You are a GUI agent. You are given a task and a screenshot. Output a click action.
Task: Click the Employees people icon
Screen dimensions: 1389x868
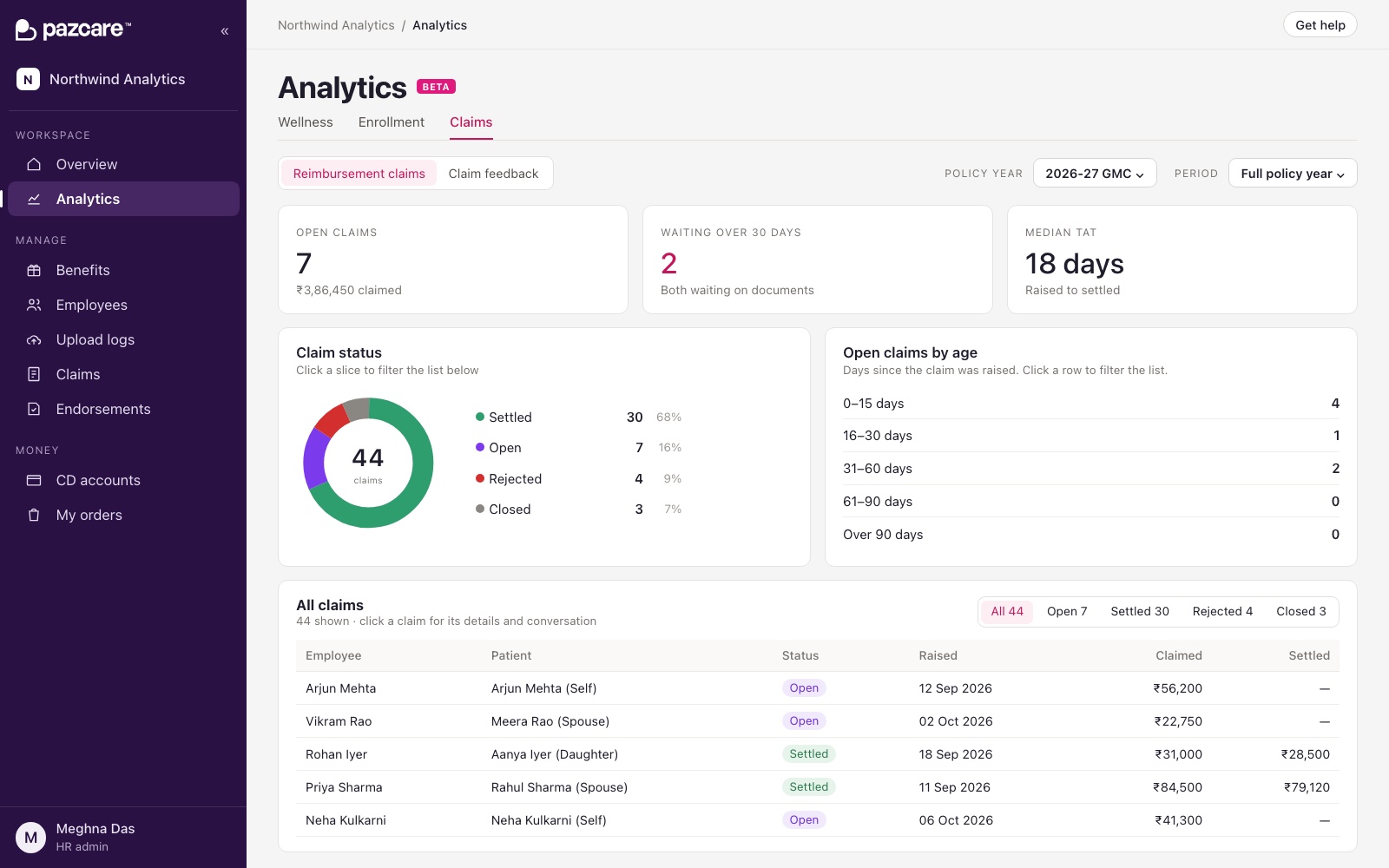click(x=34, y=305)
